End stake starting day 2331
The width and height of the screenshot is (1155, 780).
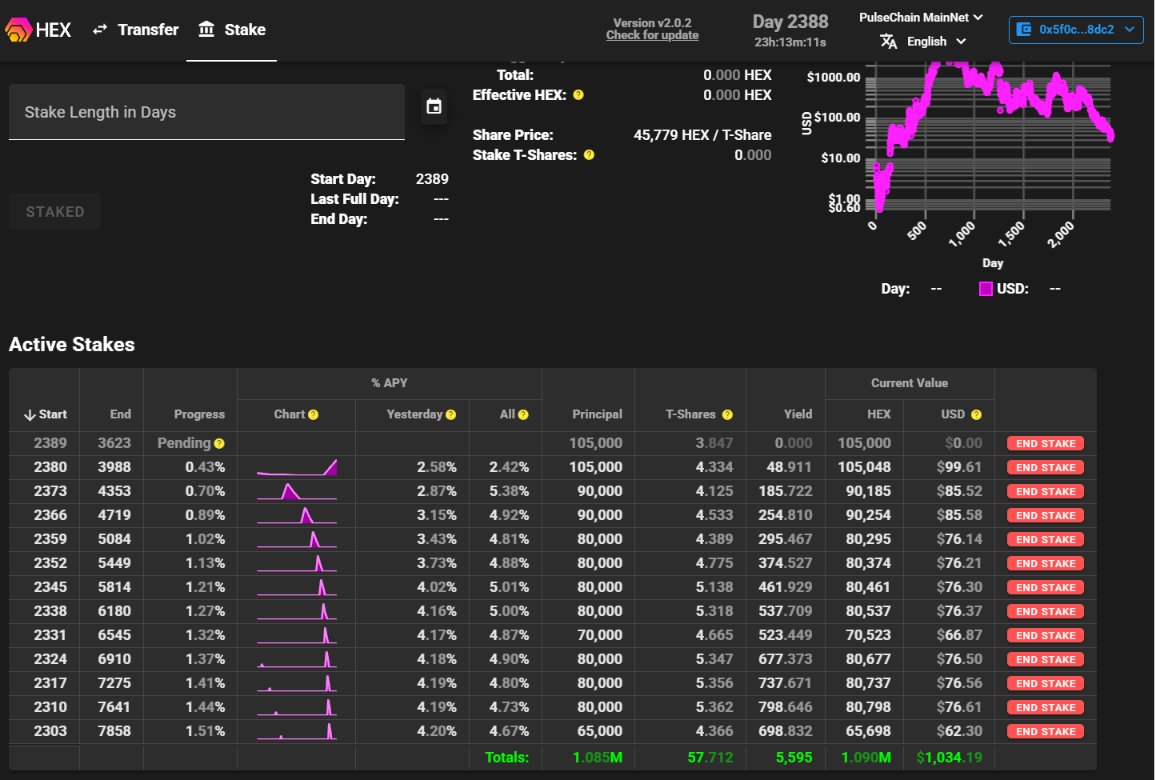pos(1045,636)
